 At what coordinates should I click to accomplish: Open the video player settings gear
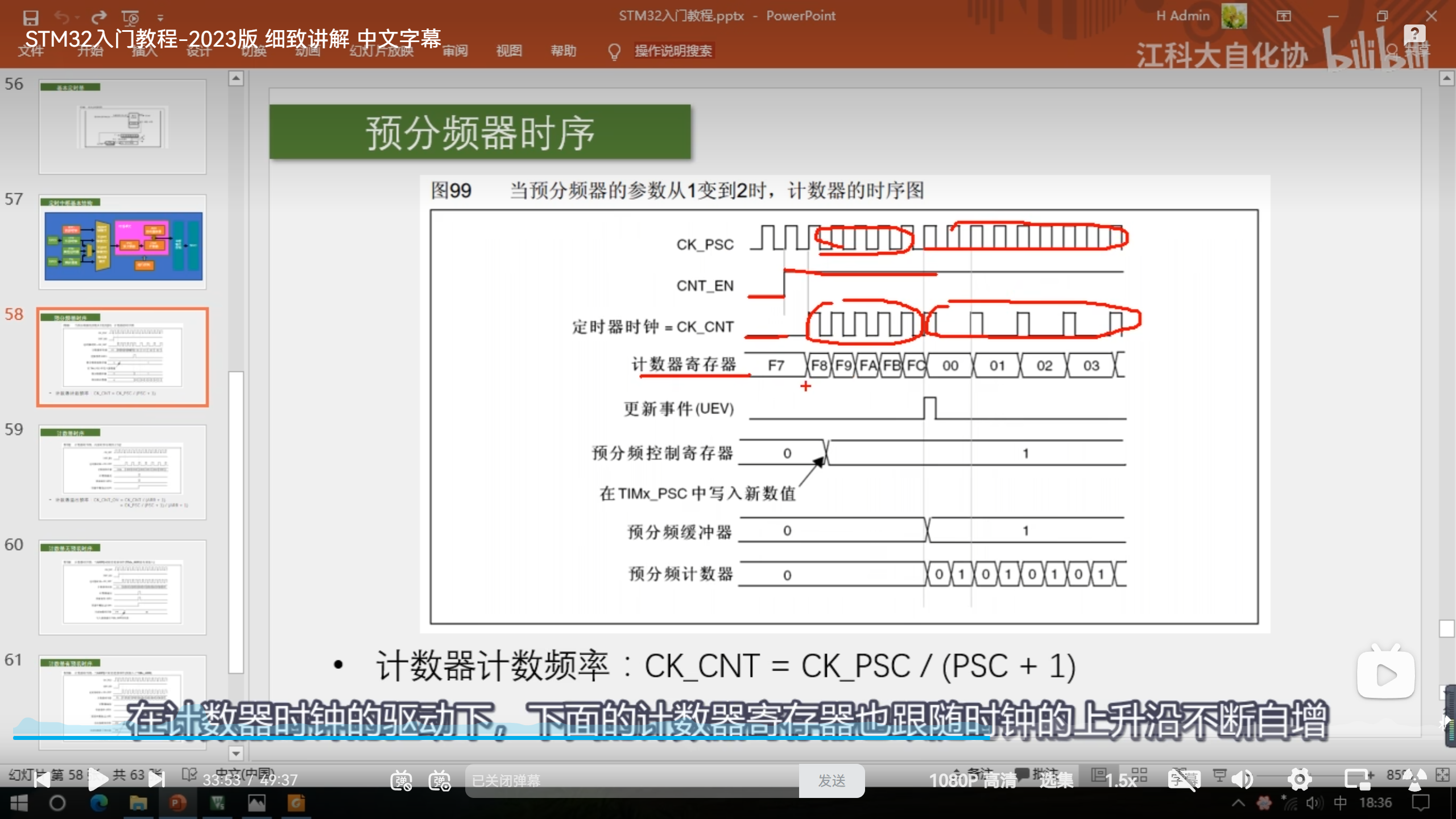1300,780
